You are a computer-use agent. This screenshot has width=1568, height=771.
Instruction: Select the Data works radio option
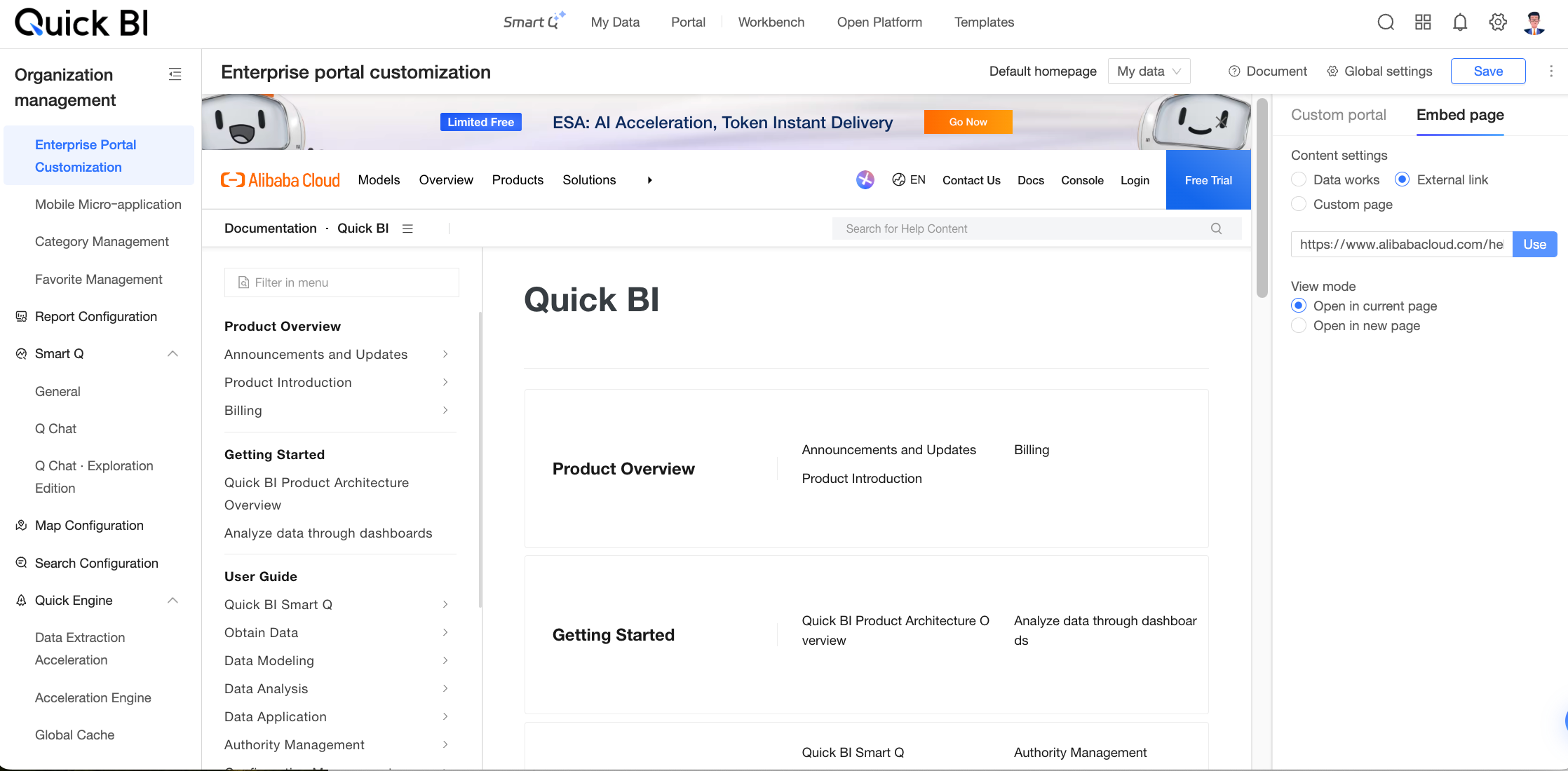click(x=1299, y=179)
